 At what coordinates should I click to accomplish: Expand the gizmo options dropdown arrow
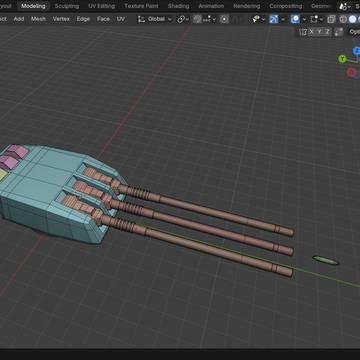pyautogui.click(x=283, y=19)
